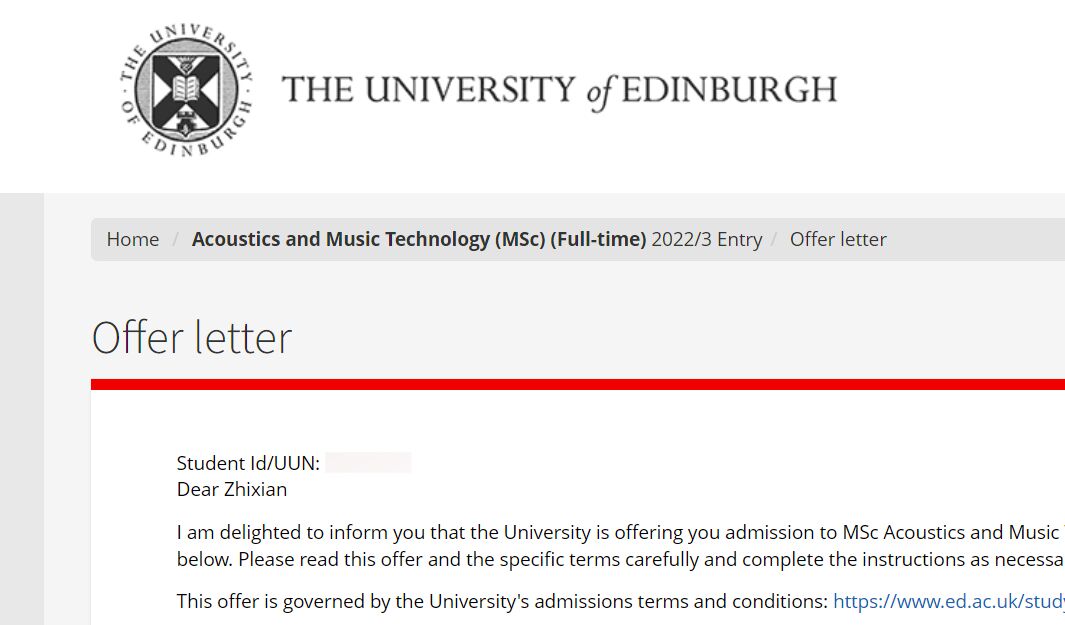Select the Offer letter breadcrumb item
Viewport: 1065px width, 625px height.
[x=838, y=239]
